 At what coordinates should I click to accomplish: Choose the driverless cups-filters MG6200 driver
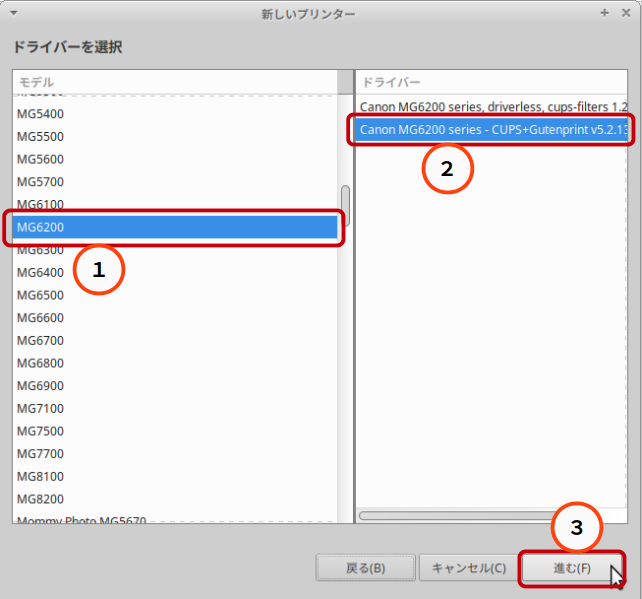point(491,107)
